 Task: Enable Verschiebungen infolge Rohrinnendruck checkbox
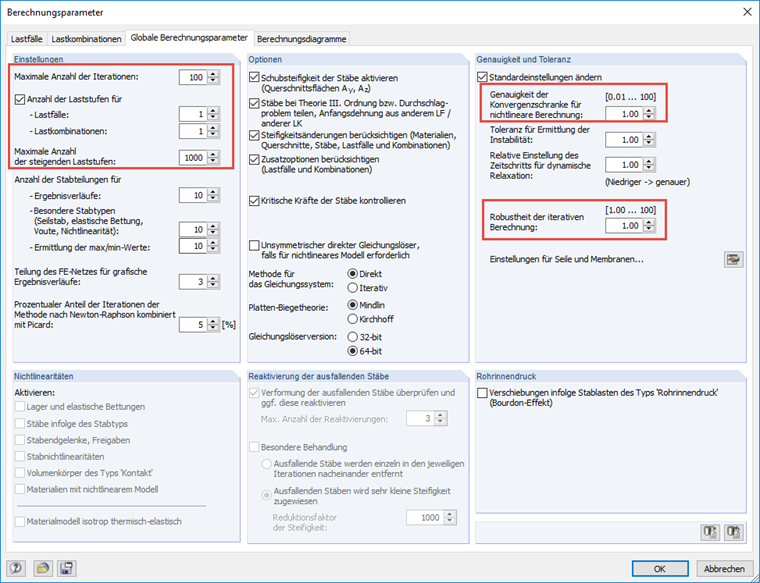482,393
